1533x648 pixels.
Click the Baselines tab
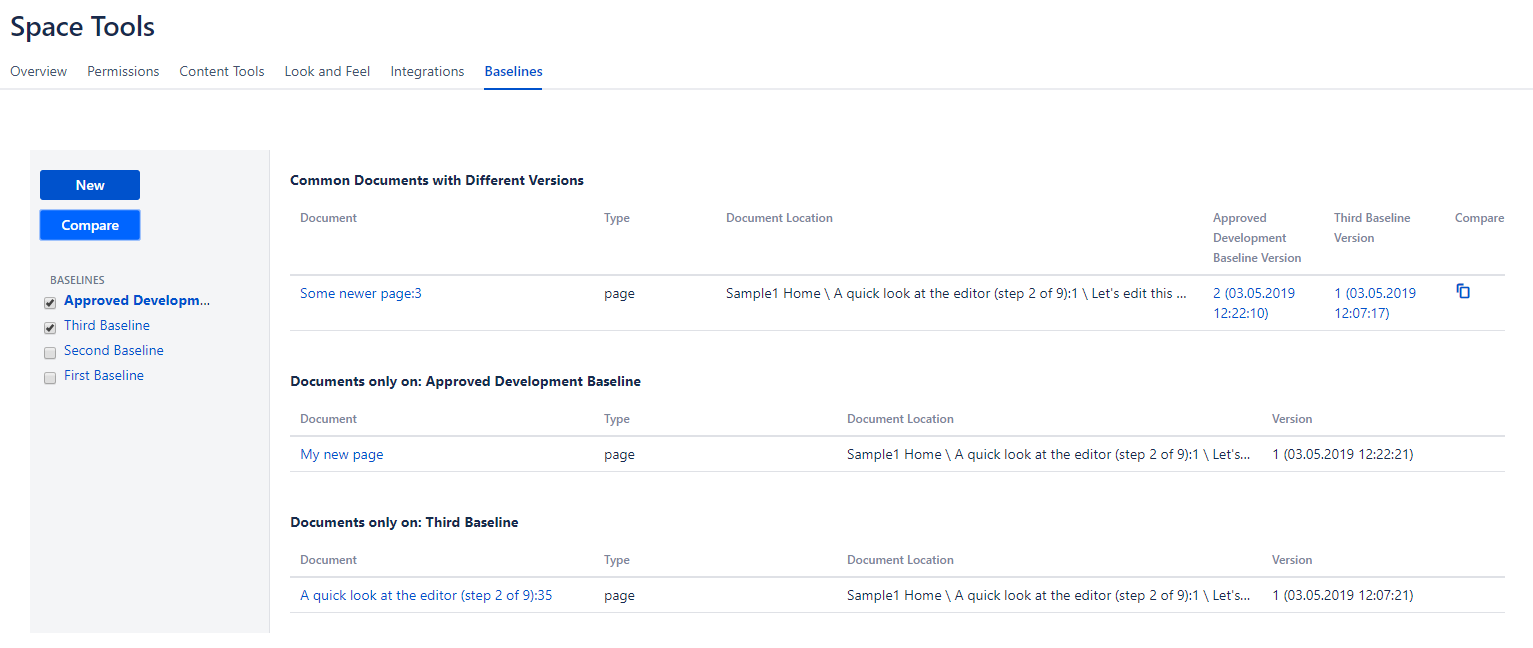(x=513, y=71)
